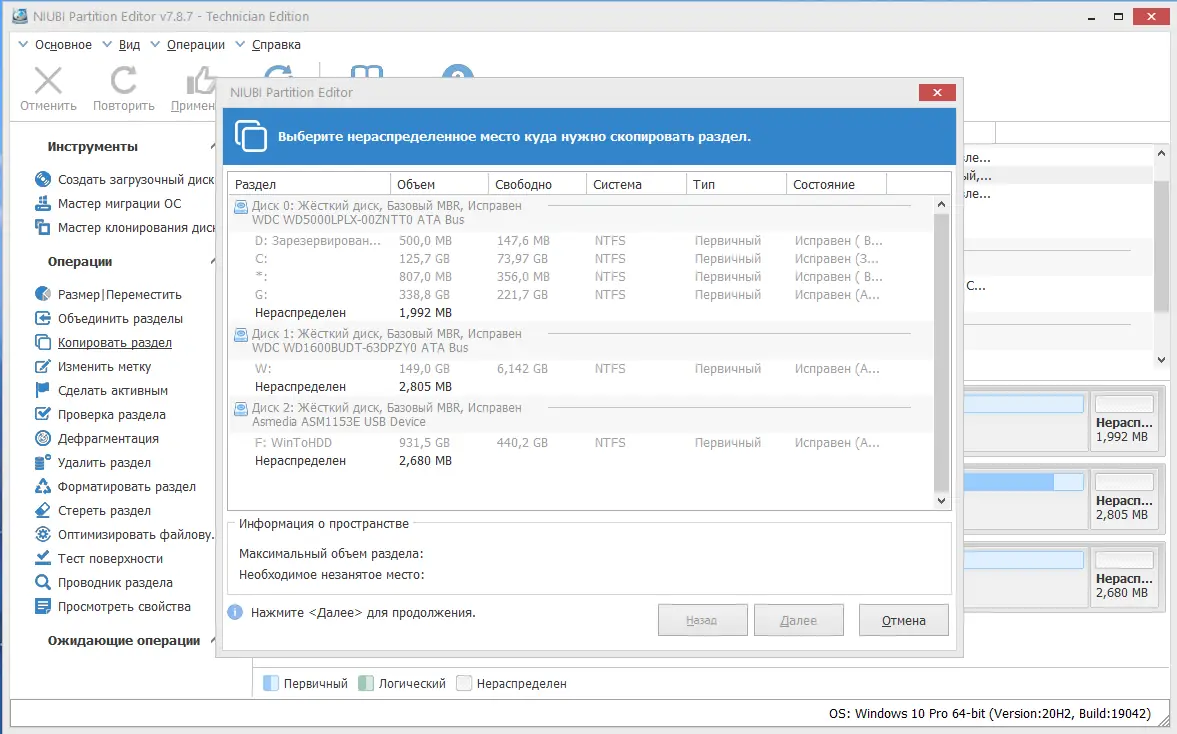Select the Resize/Move (Размер|Переместить) icon
Image resolution: width=1177 pixels, height=734 pixels.
[43, 294]
